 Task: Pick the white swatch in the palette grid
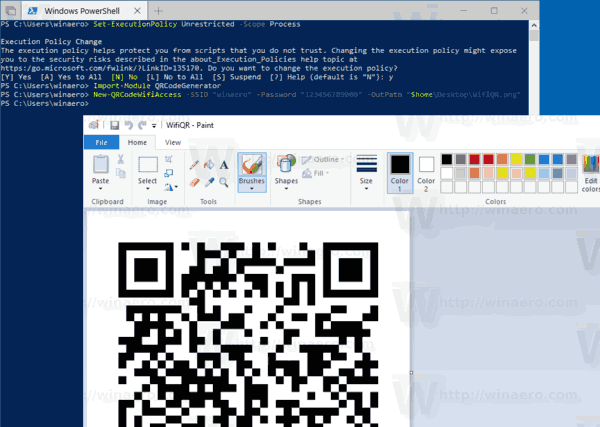[447, 173]
